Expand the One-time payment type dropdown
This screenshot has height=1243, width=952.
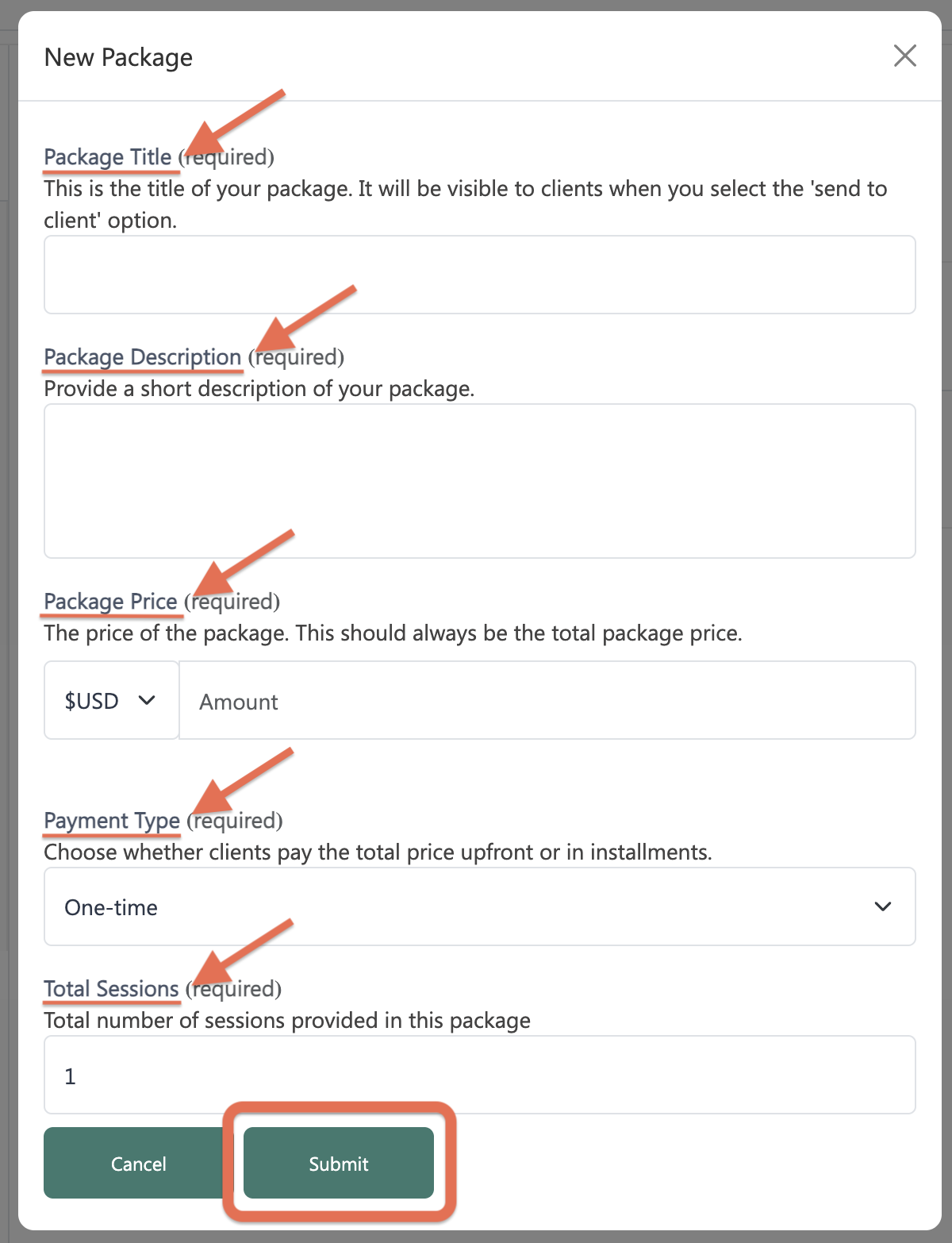click(x=480, y=906)
